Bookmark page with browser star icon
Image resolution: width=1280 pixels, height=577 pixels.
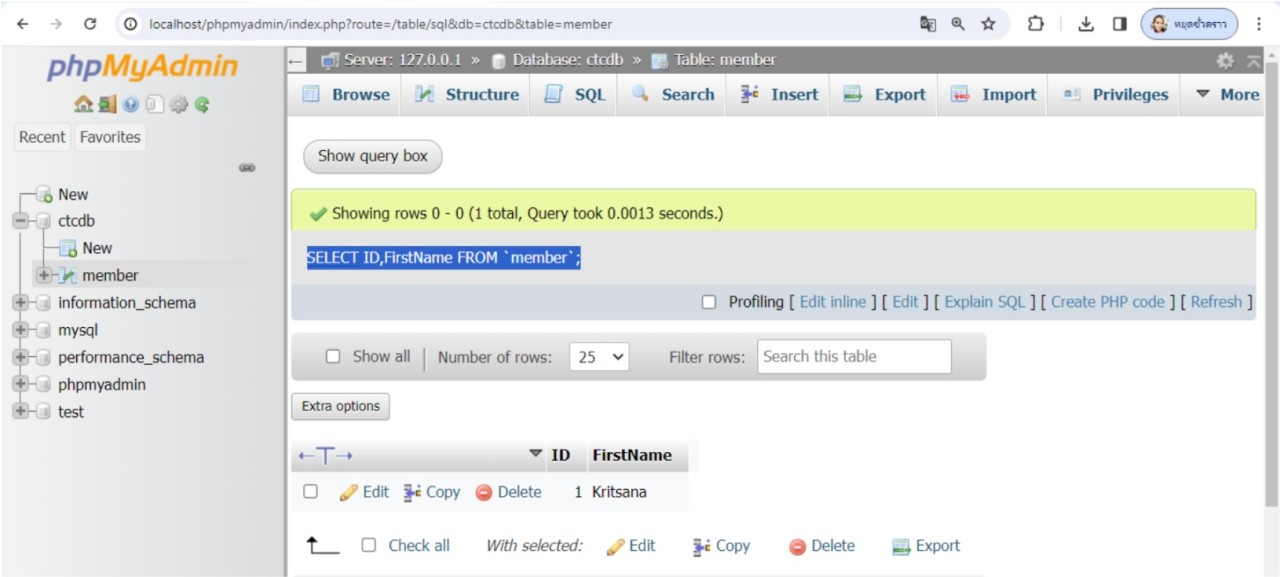(x=988, y=24)
